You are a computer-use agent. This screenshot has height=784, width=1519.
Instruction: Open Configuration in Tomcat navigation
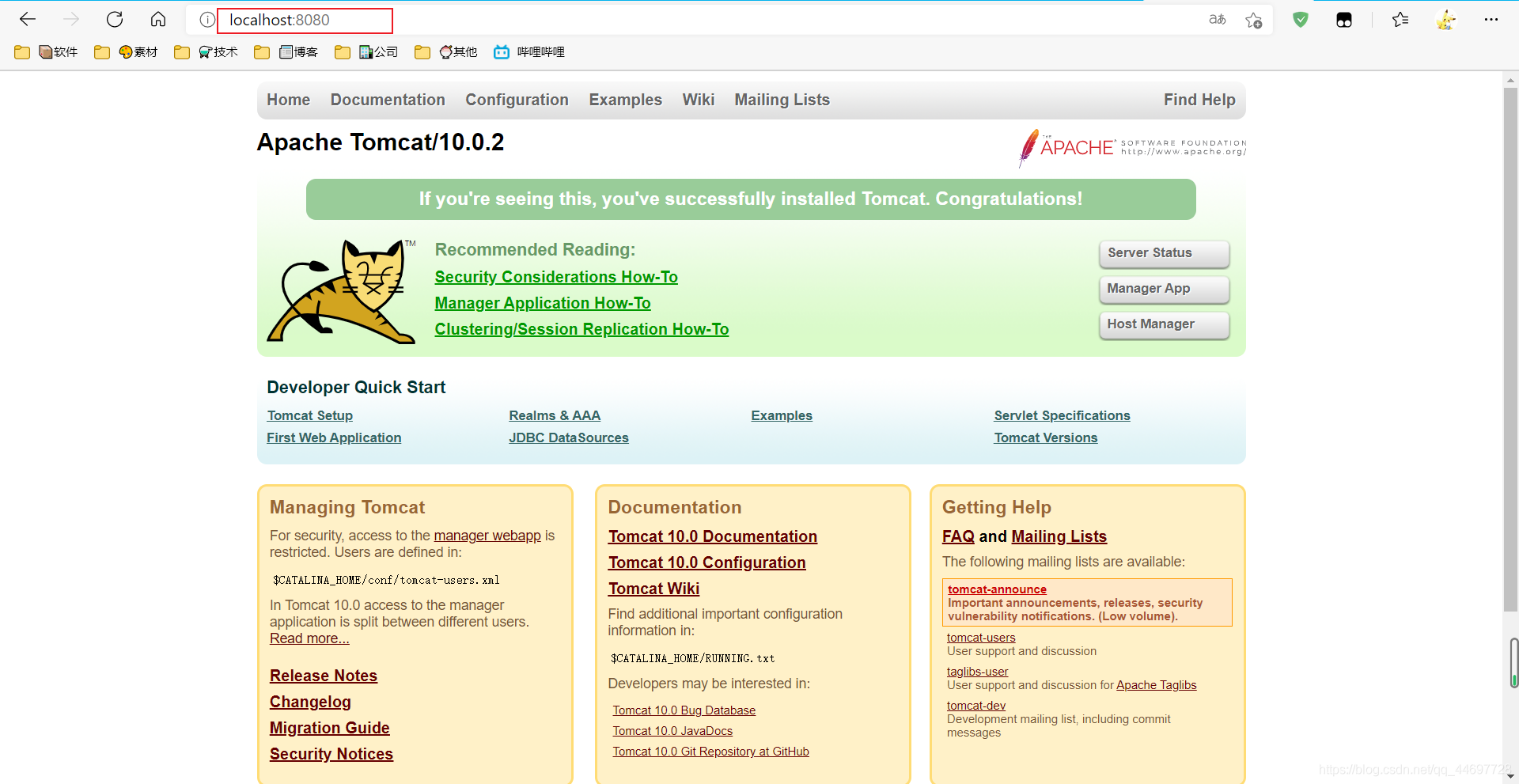[517, 100]
